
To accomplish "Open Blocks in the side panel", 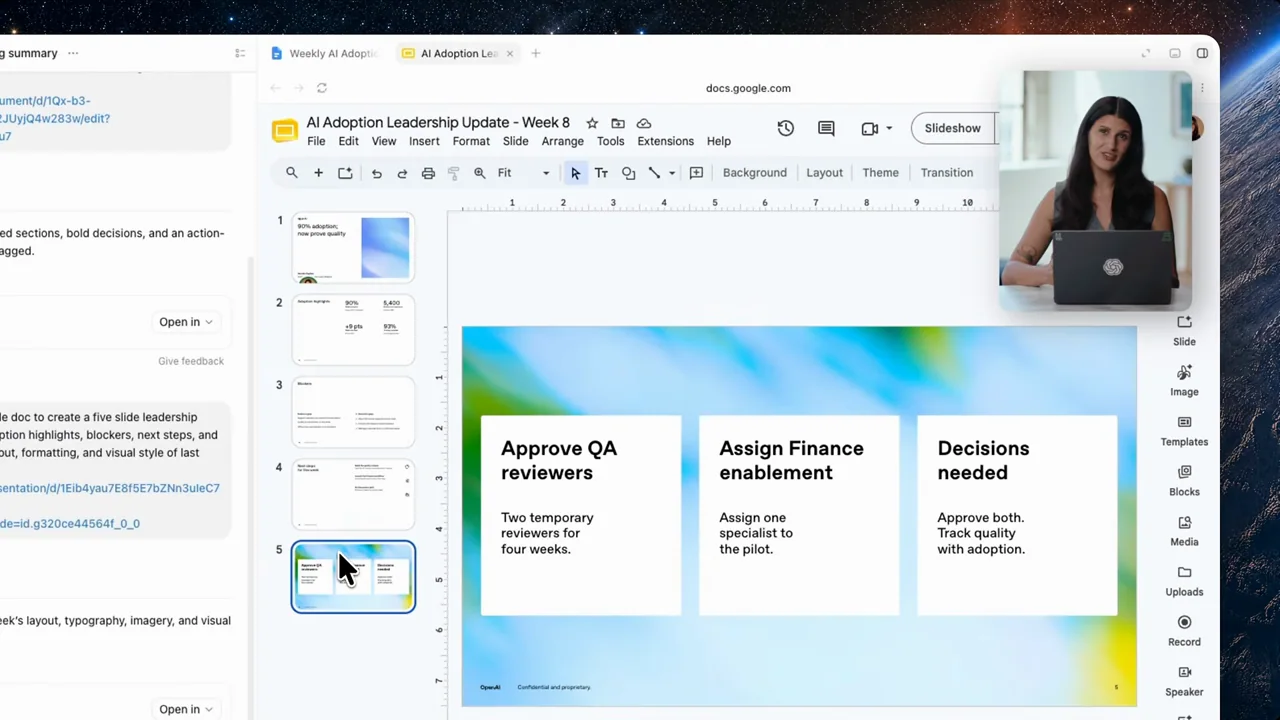I will click(x=1184, y=481).
